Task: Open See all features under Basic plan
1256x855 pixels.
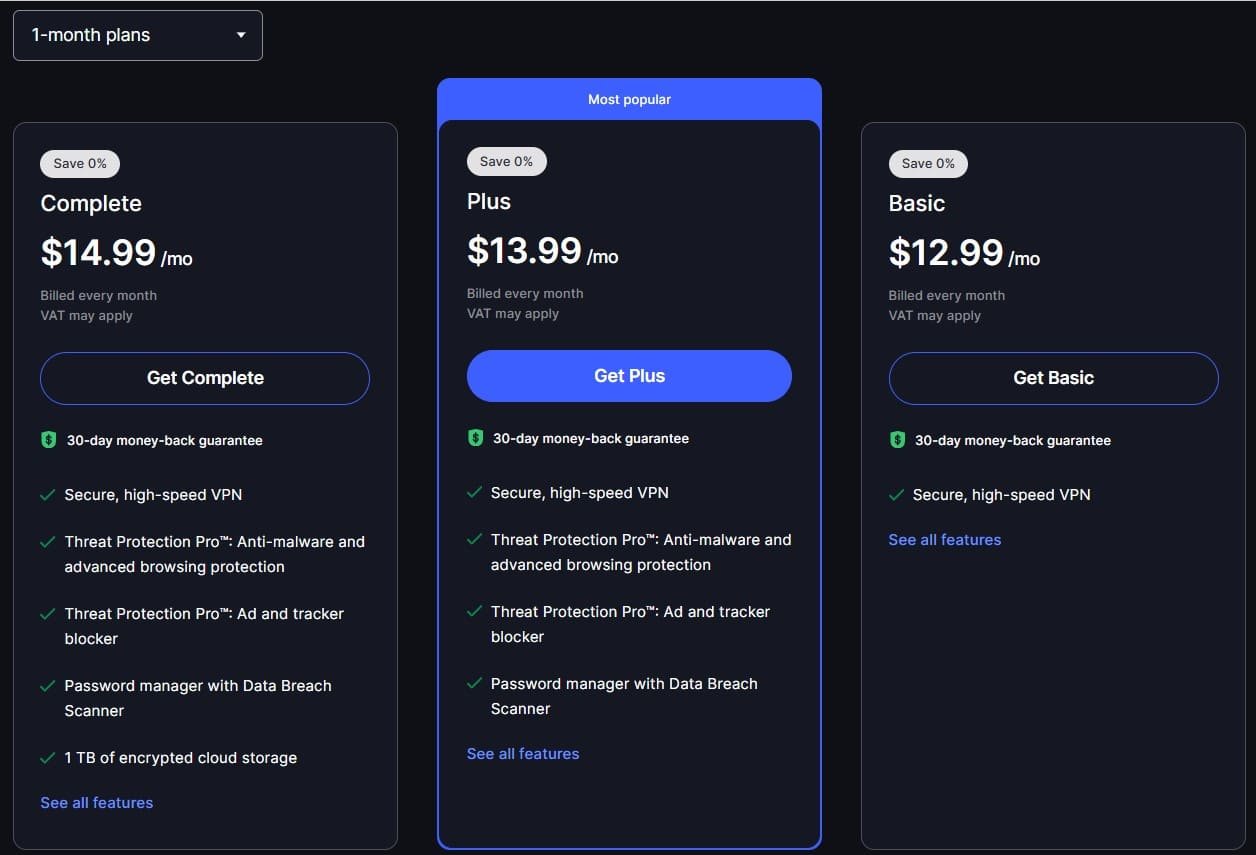Action: coord(945,540)
